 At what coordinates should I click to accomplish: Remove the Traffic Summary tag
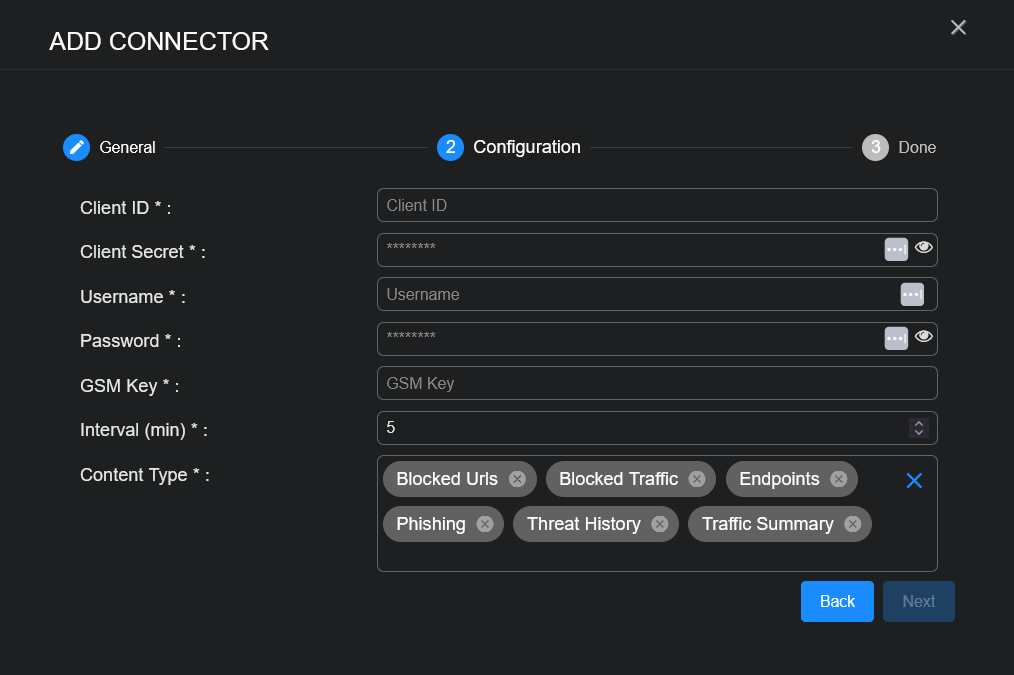click(852, 524)
